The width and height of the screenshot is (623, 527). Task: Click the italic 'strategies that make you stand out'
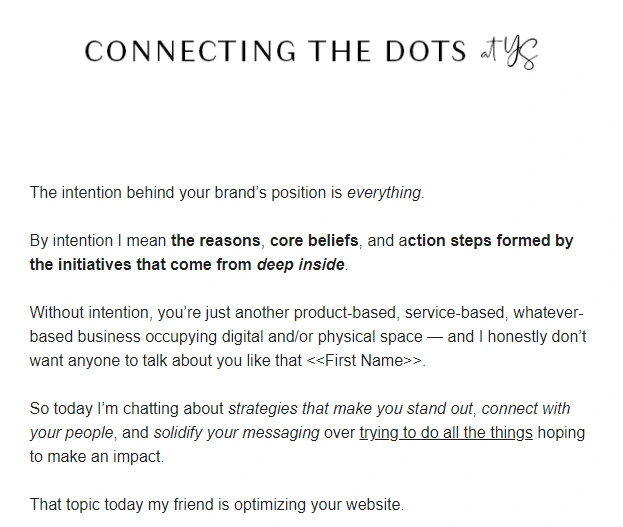(x=350, y=409)
